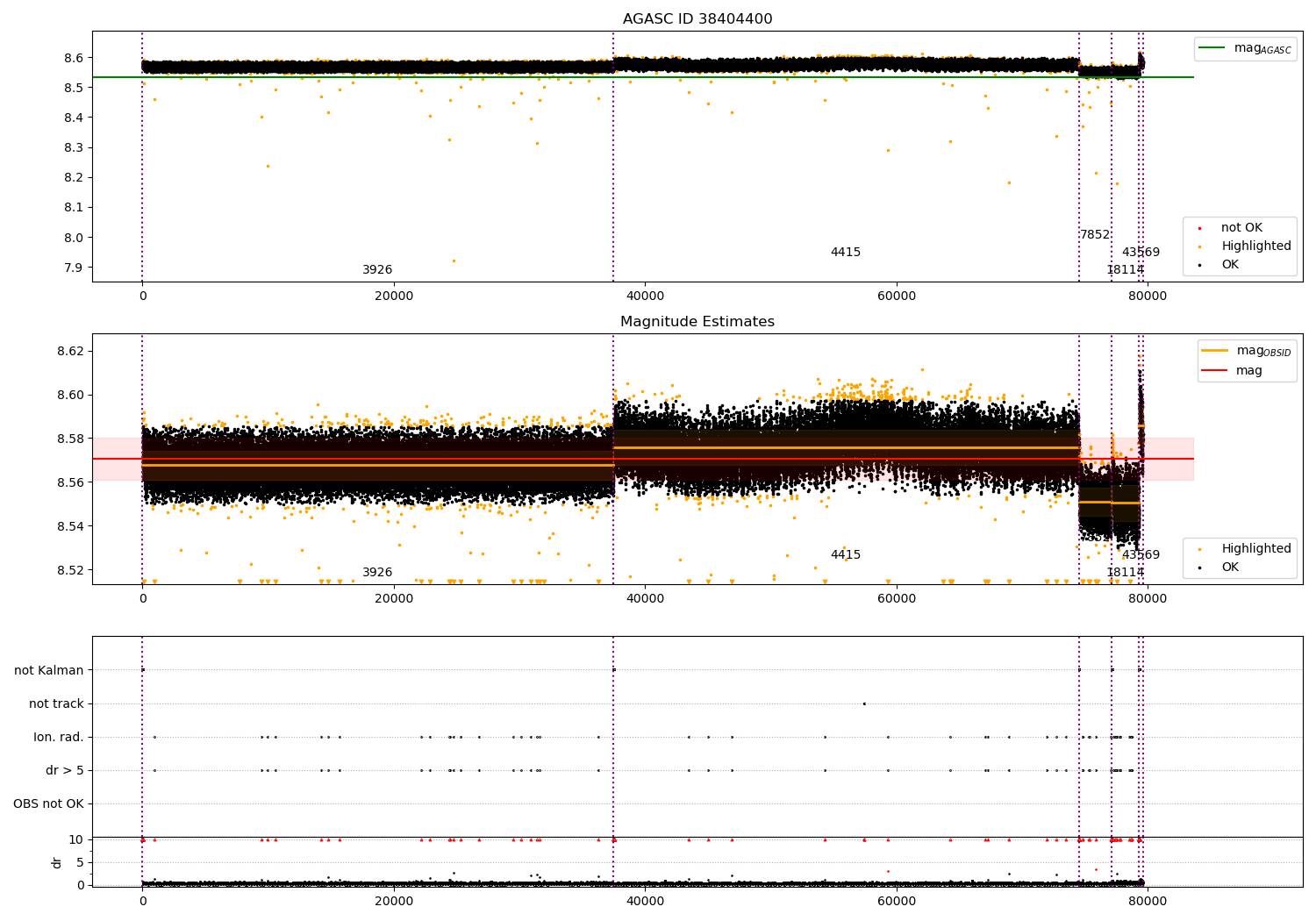The width and height of the screenshot is (1316, 921).
Task: Click the 'not track' axis label
Action: pos(56,704)
